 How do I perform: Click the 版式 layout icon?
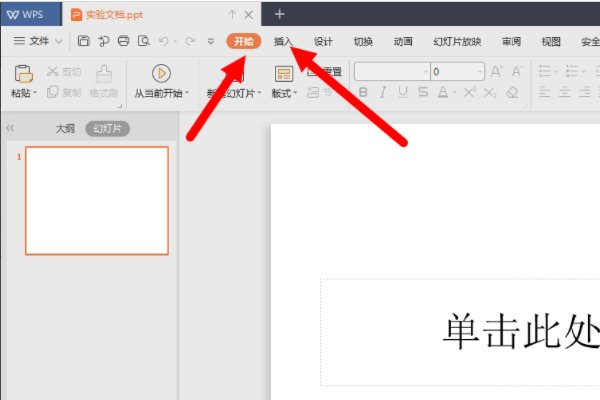click(x=284, y=74)
